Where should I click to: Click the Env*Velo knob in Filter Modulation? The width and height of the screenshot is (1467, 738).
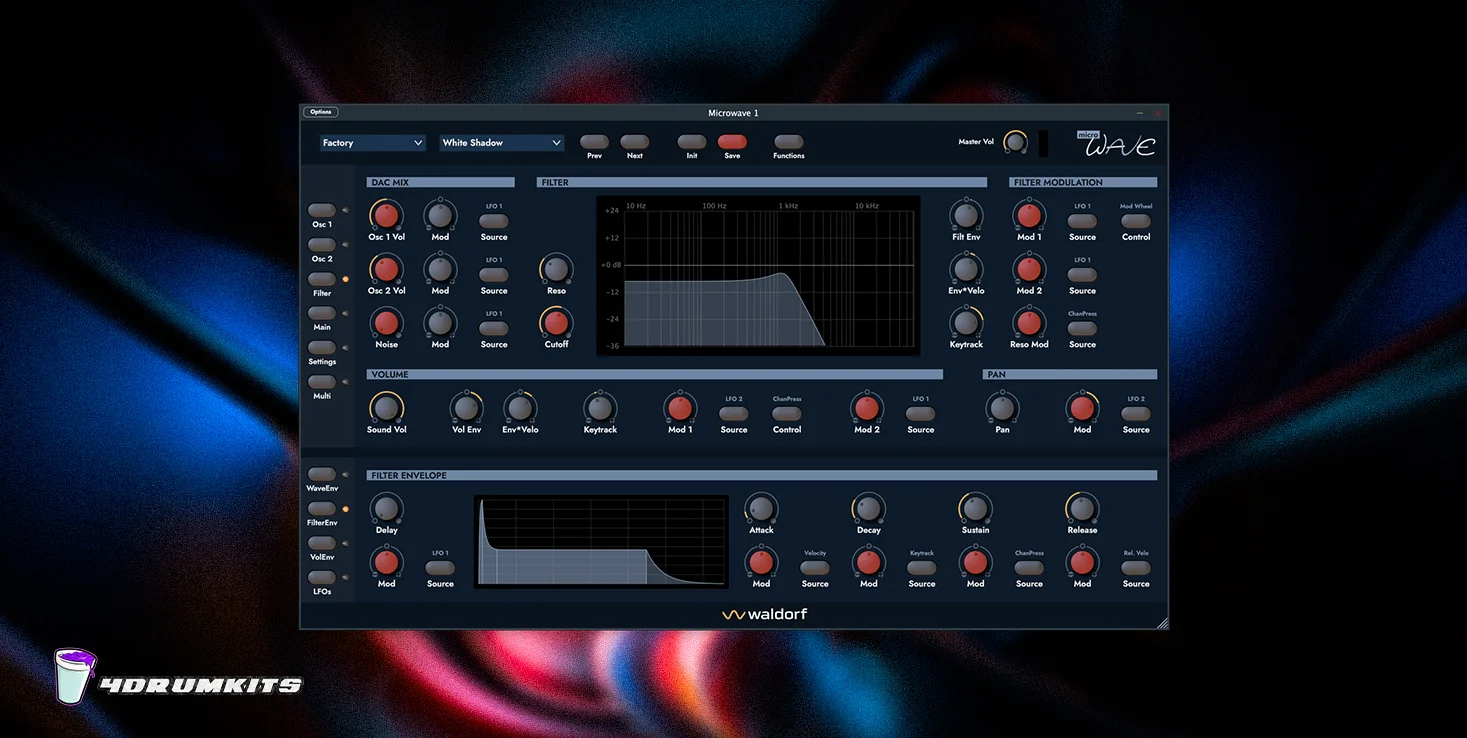tap(965, 269)
